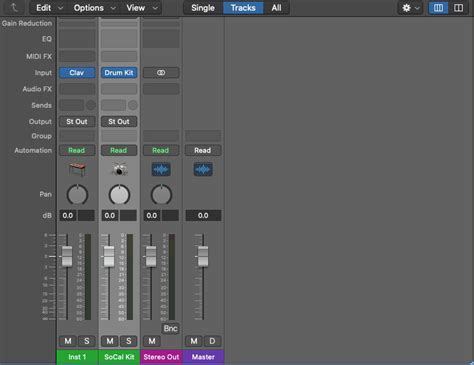
Task: Open the gear settings menu
Action: tap(410, 8)
